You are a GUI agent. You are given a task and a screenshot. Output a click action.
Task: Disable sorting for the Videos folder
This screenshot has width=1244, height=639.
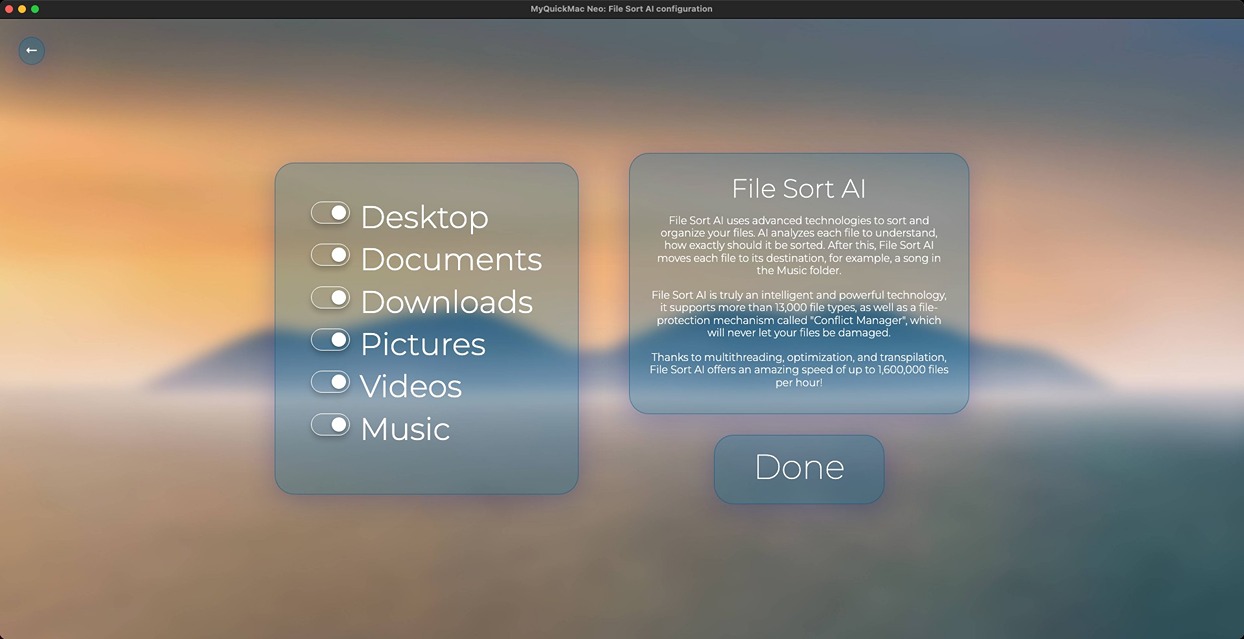[x=330, y=381]
